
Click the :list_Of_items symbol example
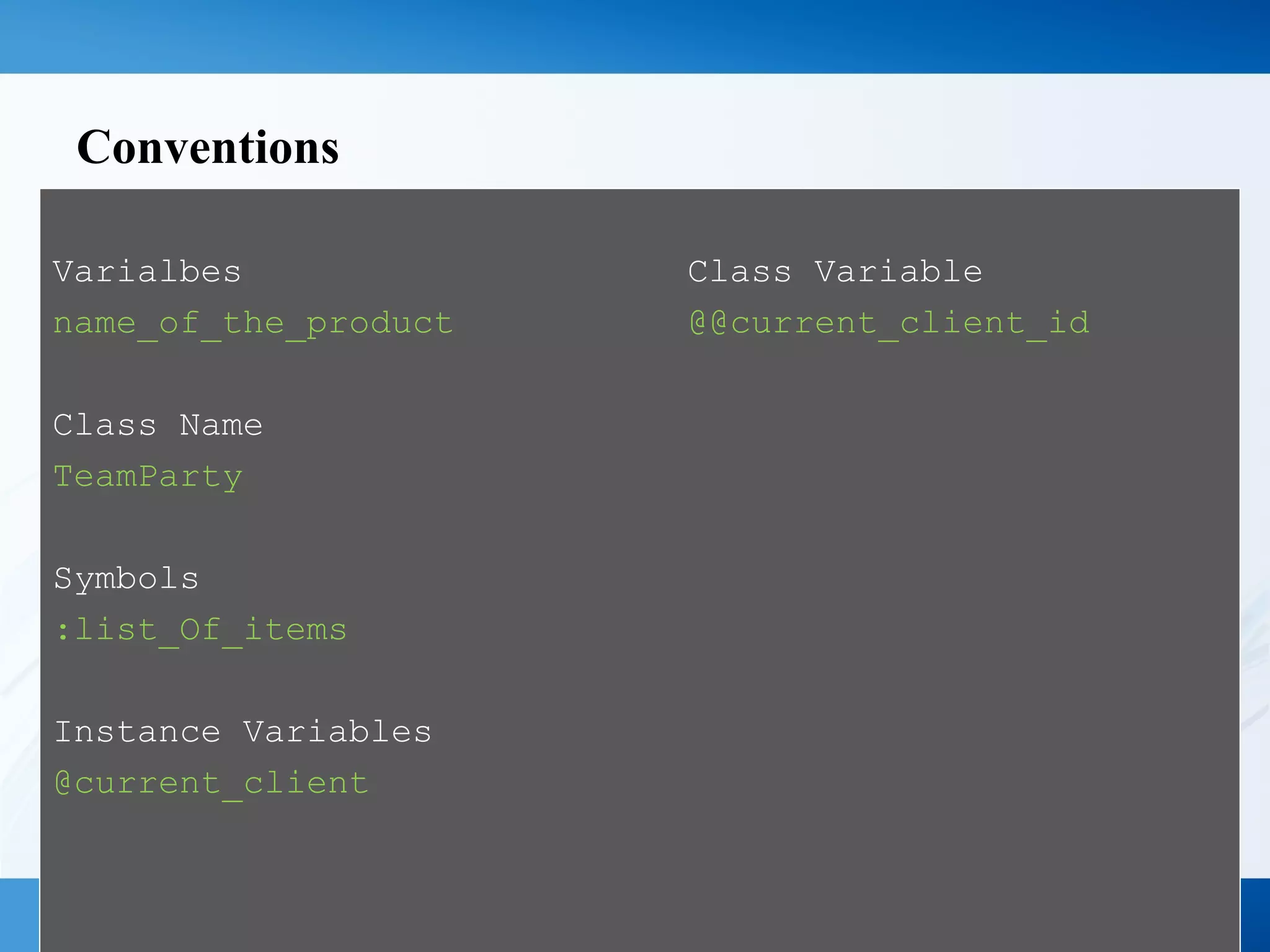point(200,631)
